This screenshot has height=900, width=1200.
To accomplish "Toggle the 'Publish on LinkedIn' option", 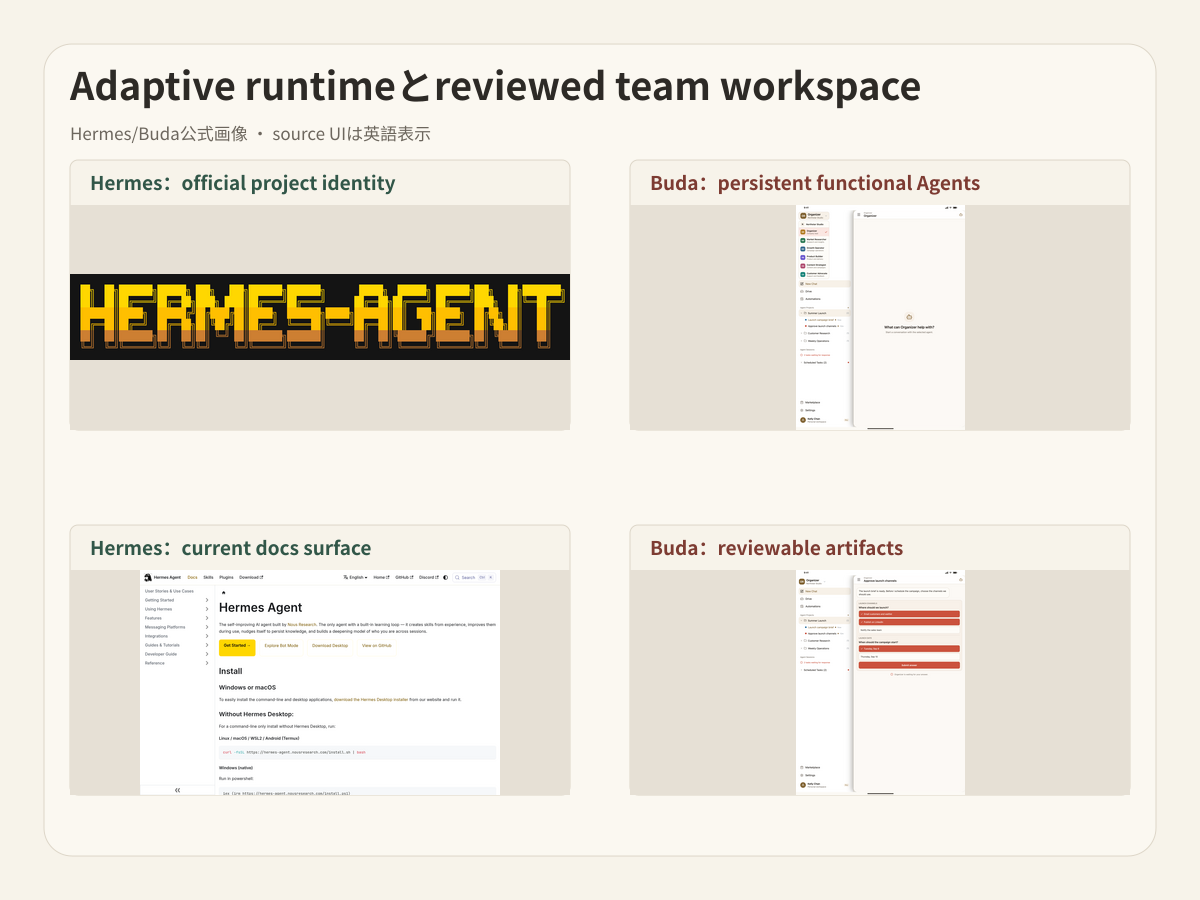I will [909, 622].
